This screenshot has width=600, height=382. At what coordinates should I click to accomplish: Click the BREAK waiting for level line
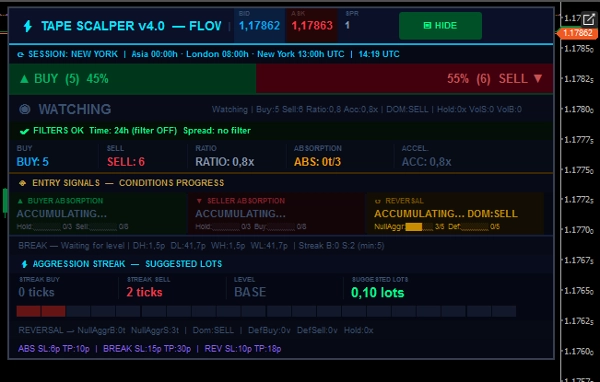coord(201,246)
